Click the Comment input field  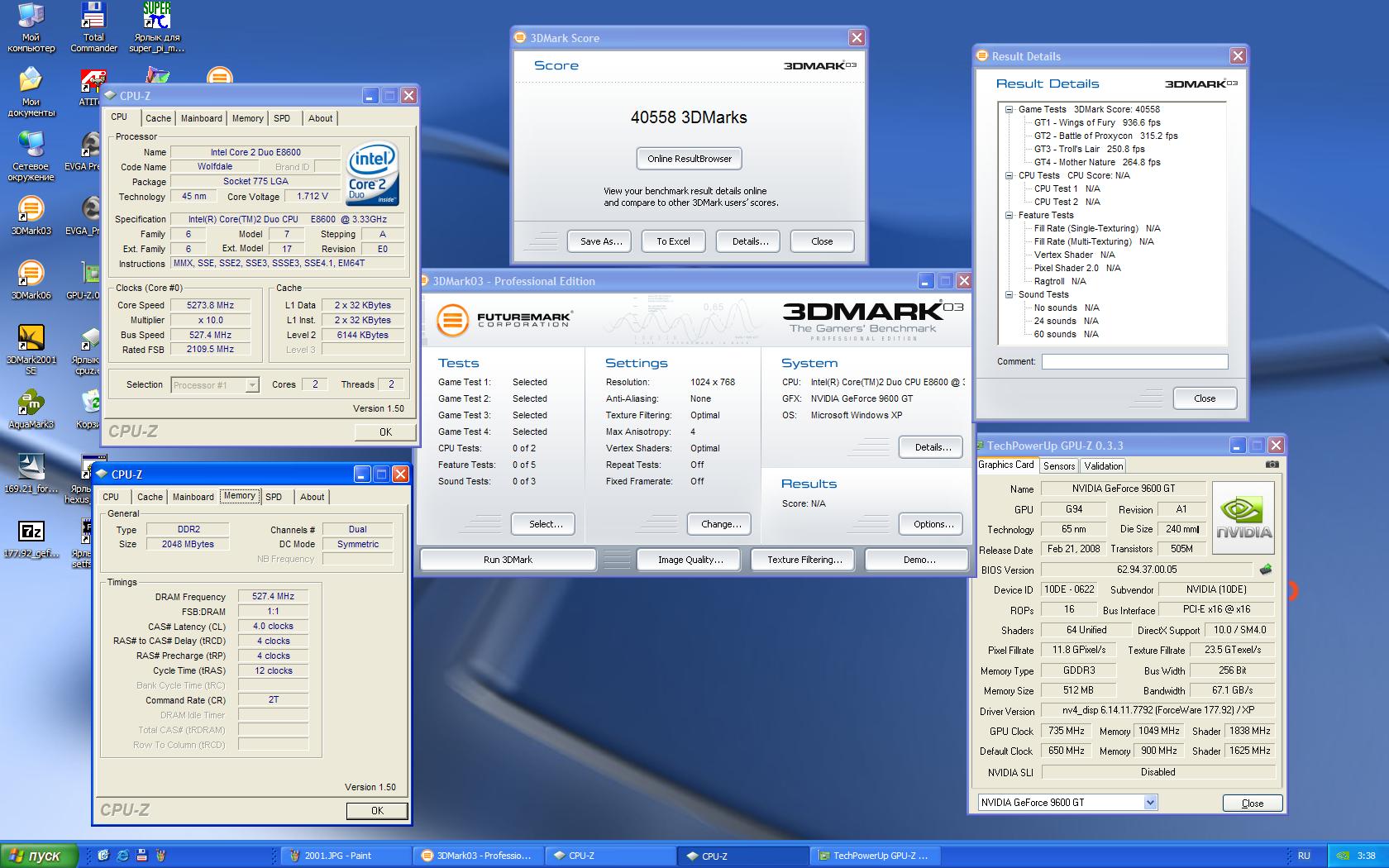coord(1134,361)
